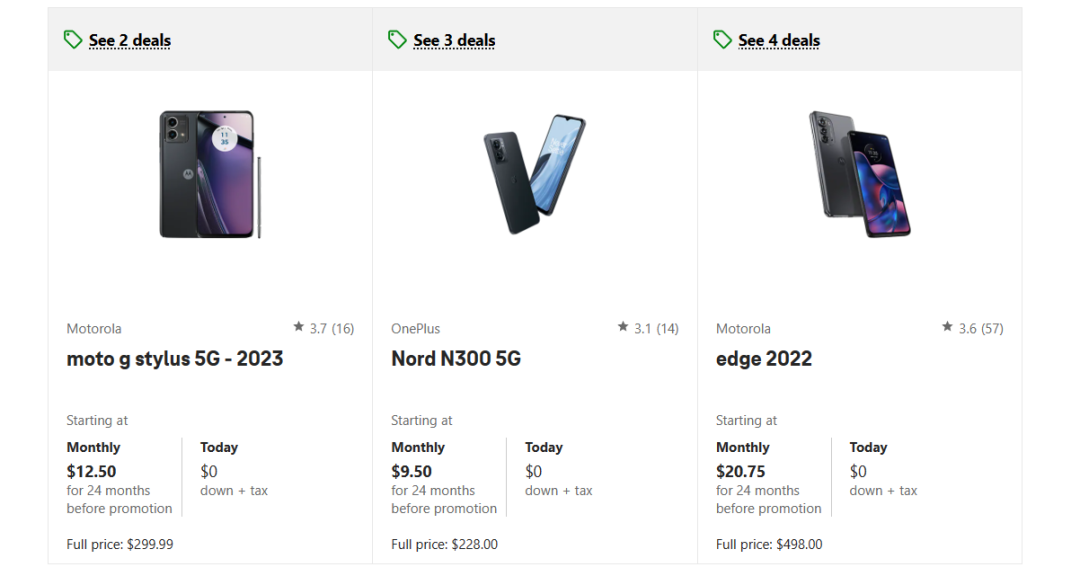View the 3.6 (57) reviews rating
This screenshot has width=1080, height=576.
pos(980,328)
